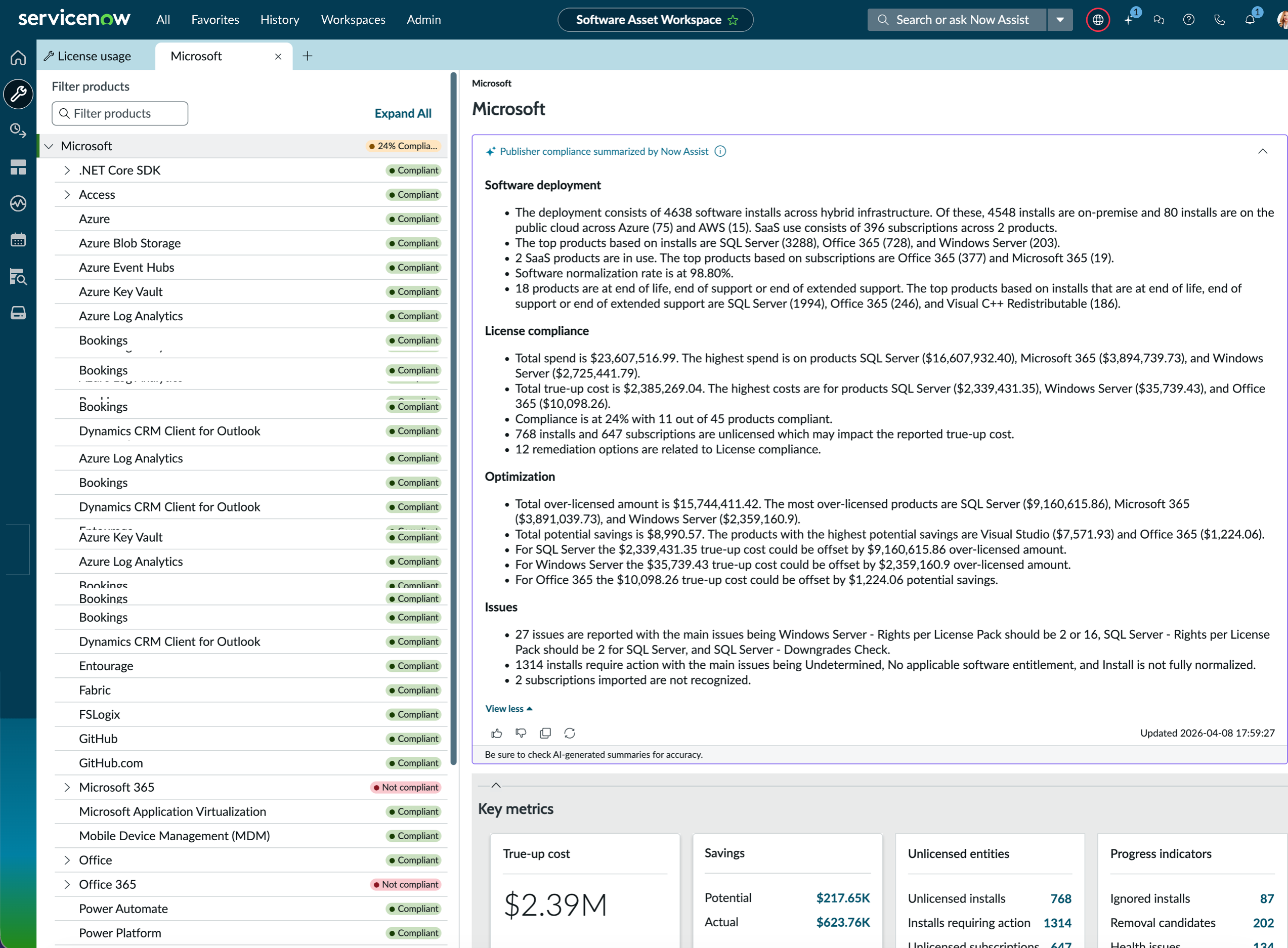Expand the Office product node
The height and width of the screenshot is (948, 1288).
click(x=67, y=860)
